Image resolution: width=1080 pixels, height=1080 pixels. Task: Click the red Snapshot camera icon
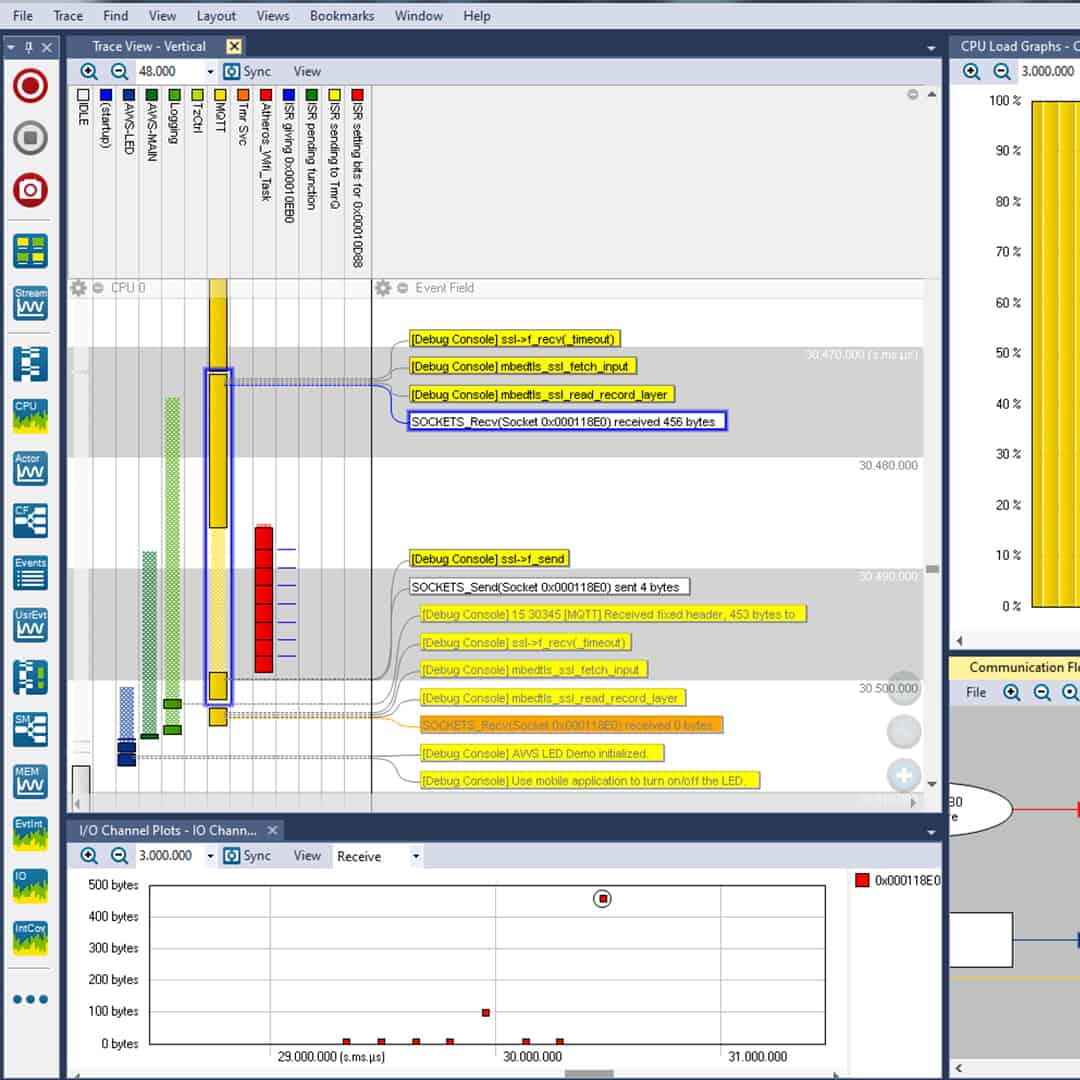30,190
